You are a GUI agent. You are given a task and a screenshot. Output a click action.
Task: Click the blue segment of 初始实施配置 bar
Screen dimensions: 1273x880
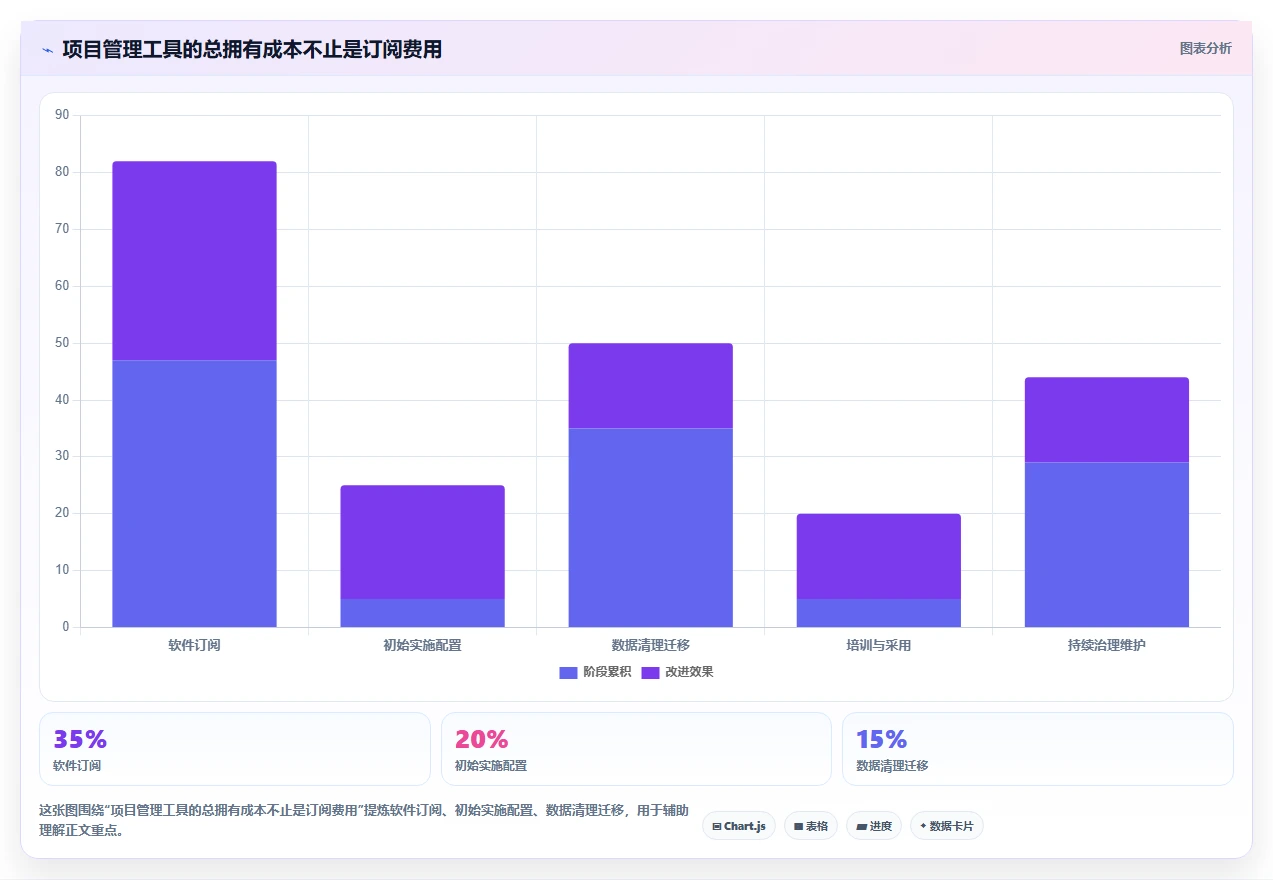422,613
